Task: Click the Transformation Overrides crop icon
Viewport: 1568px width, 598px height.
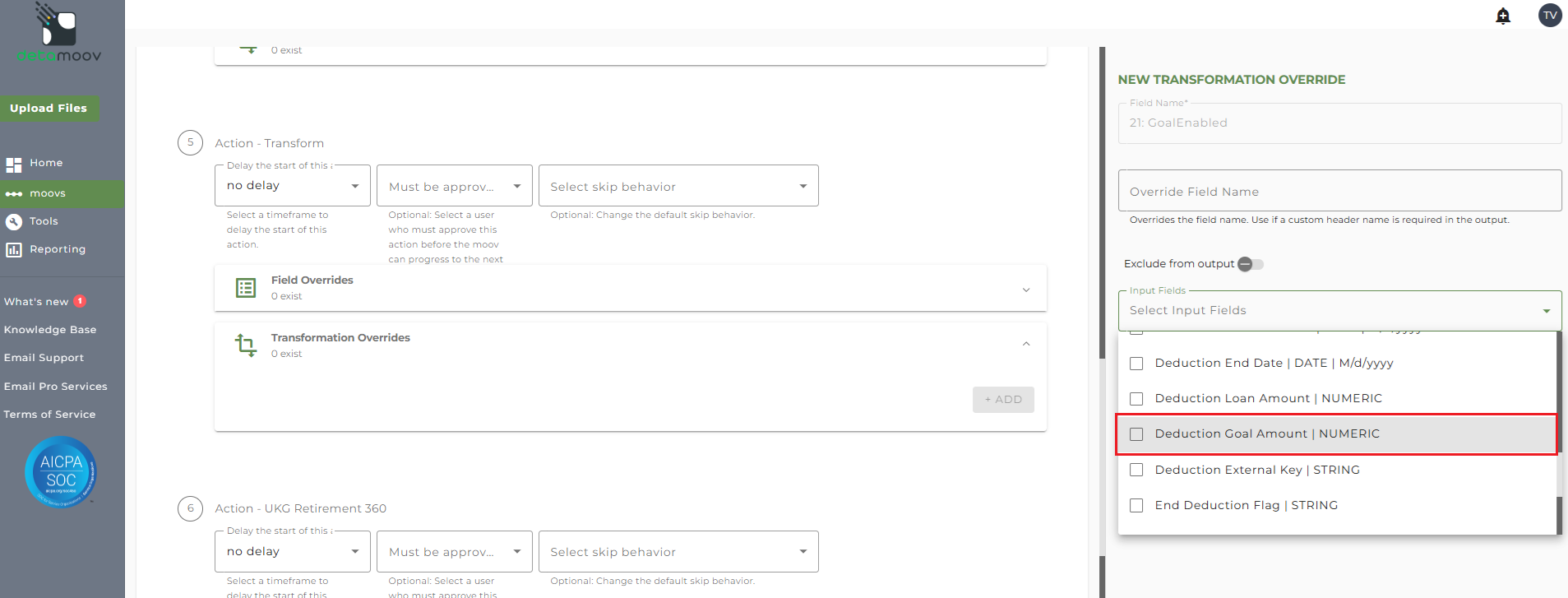Action: click(x=246, y=345)
